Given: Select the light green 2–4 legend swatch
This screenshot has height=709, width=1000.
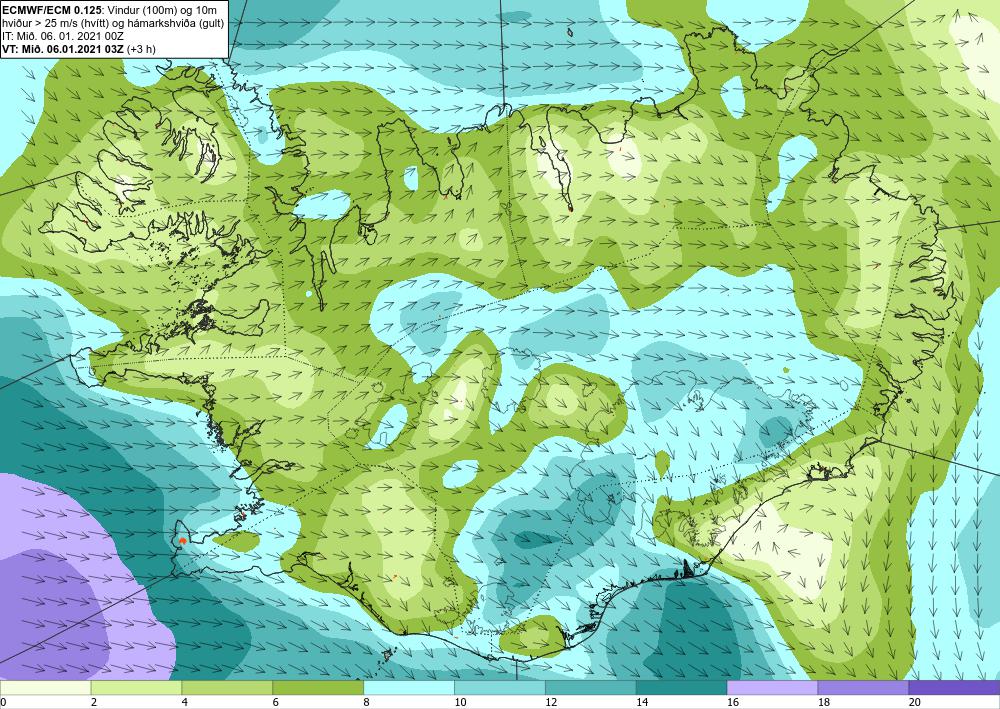Looking at the screenshot, I should click(136, 688).
